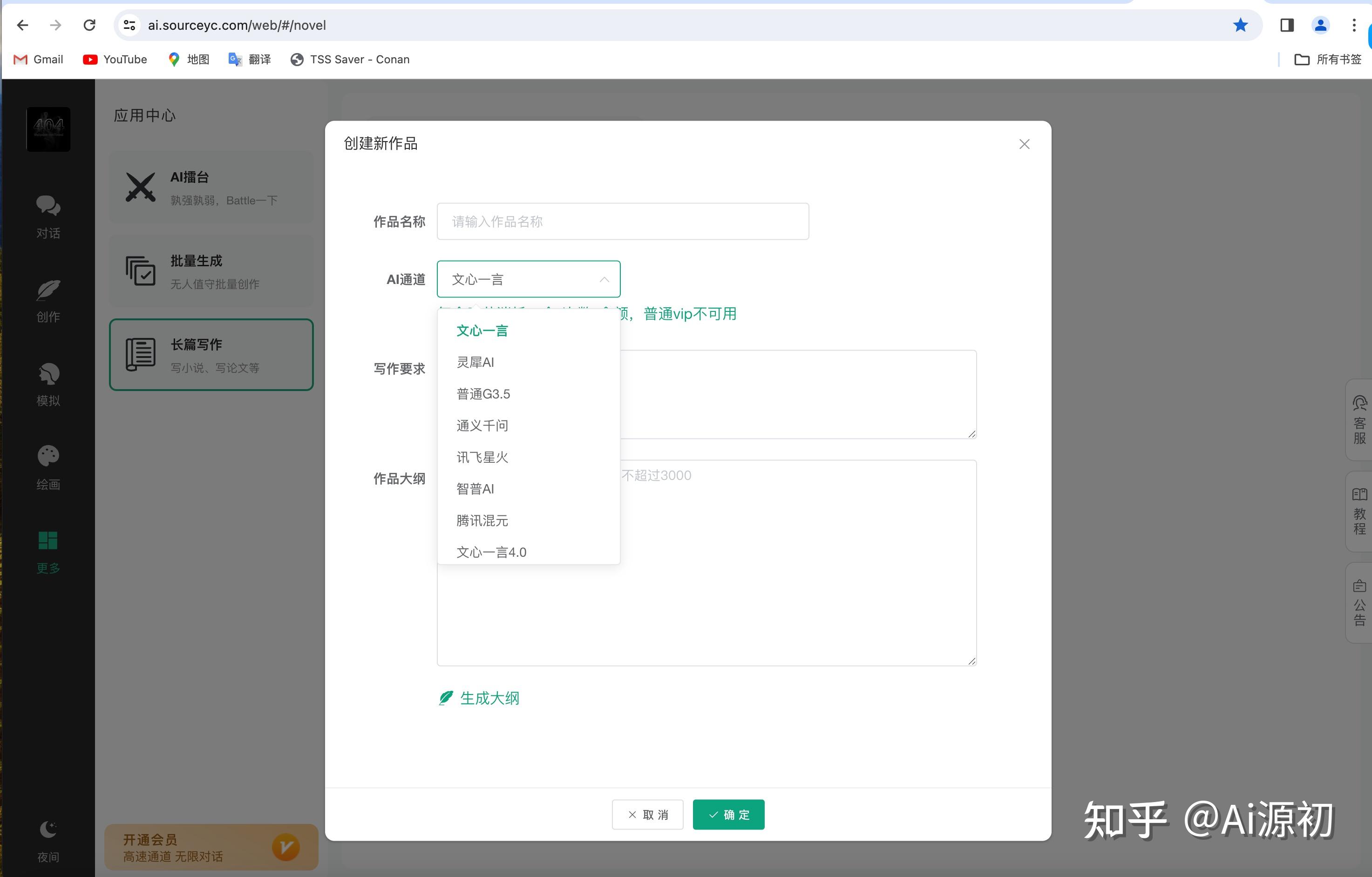The height and width of the screenshot is (877, 1372).
Task: Switch to 对话 in the left sidebar
Action: (x=48, y=217)
